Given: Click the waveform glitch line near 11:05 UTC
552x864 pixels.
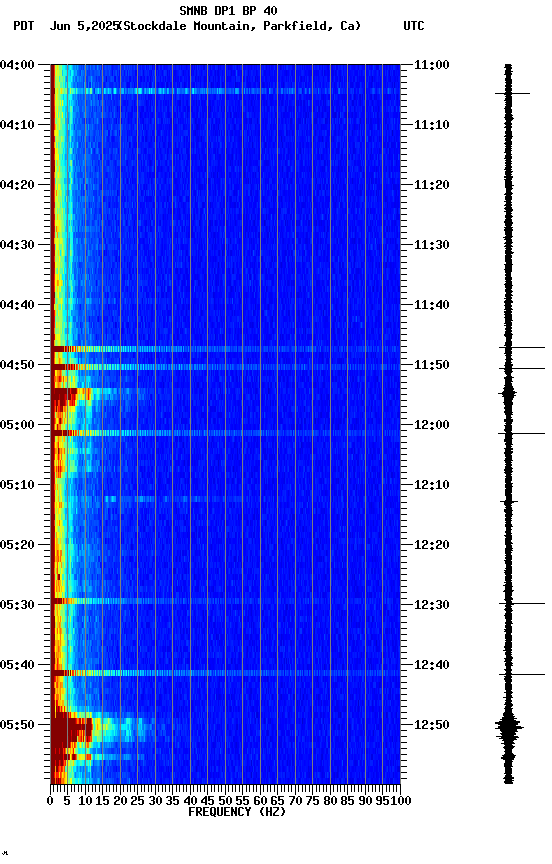Looking at the screenshot, I should click(512, 93).
